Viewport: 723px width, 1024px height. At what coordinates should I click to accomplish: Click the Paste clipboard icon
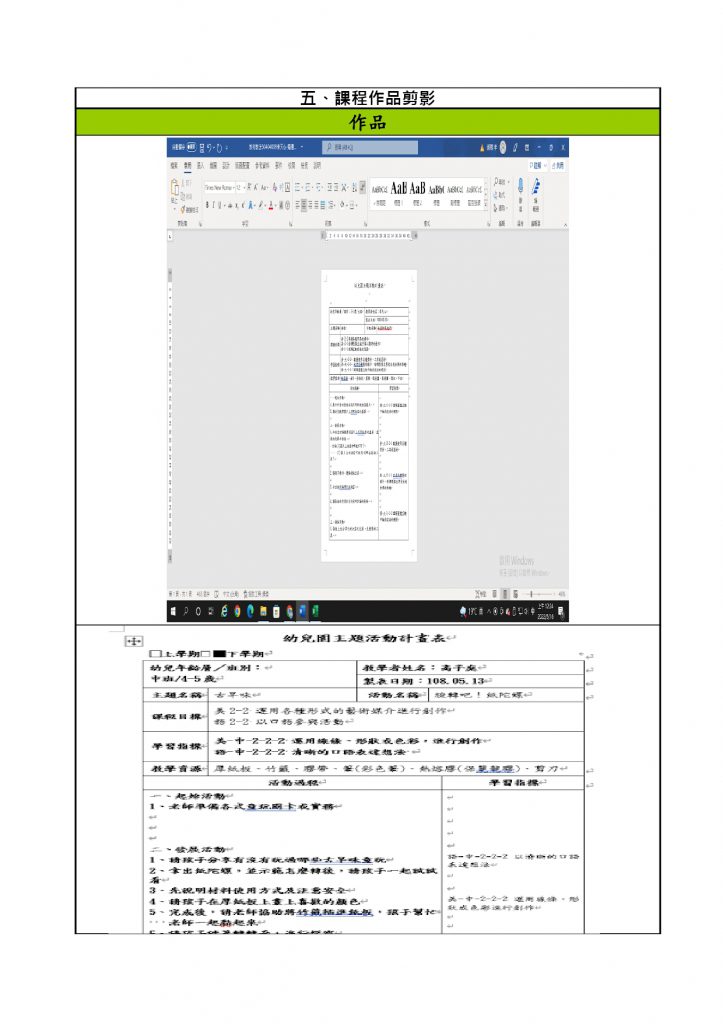click(175, 187)
